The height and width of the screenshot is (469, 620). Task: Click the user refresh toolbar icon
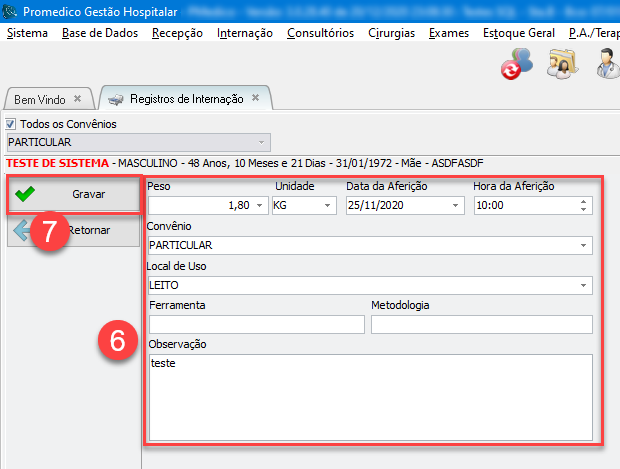(x=516, y=65)
